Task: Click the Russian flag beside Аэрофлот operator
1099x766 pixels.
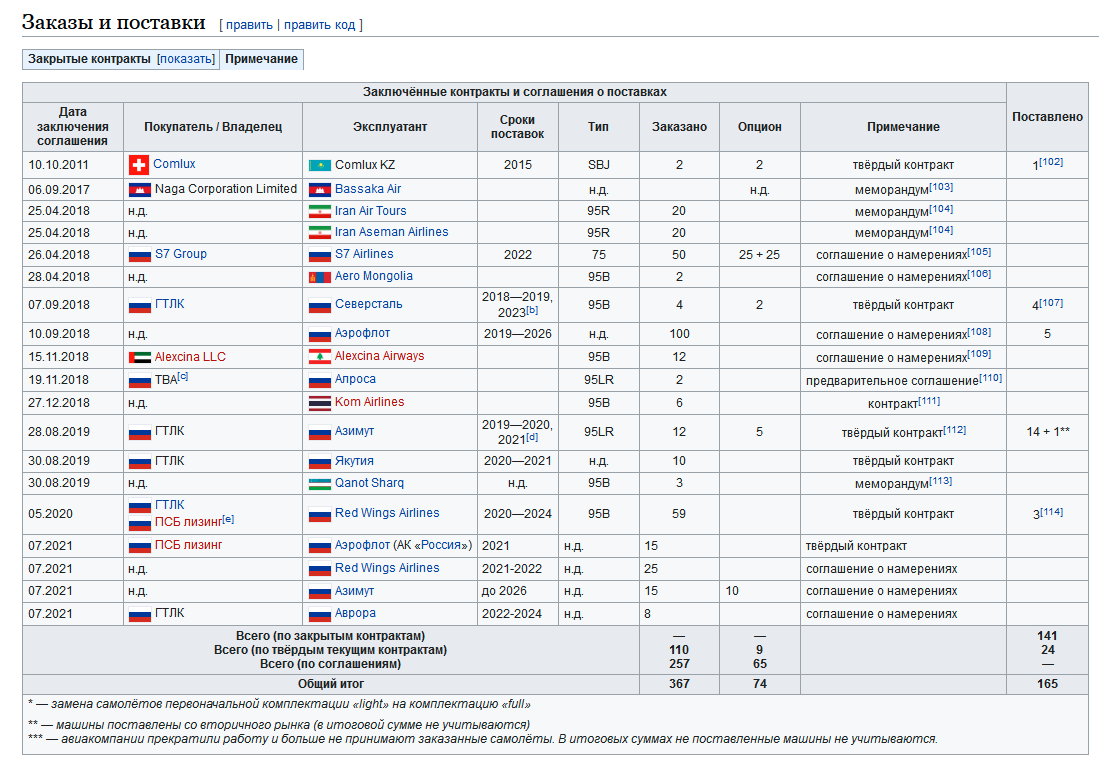Action: [320, 334]
